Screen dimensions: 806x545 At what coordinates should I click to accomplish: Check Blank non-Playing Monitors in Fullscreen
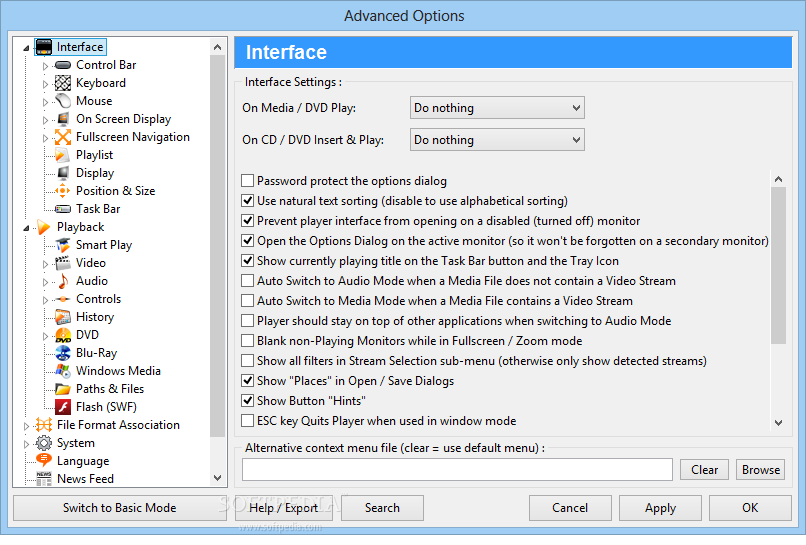(248, 341)
